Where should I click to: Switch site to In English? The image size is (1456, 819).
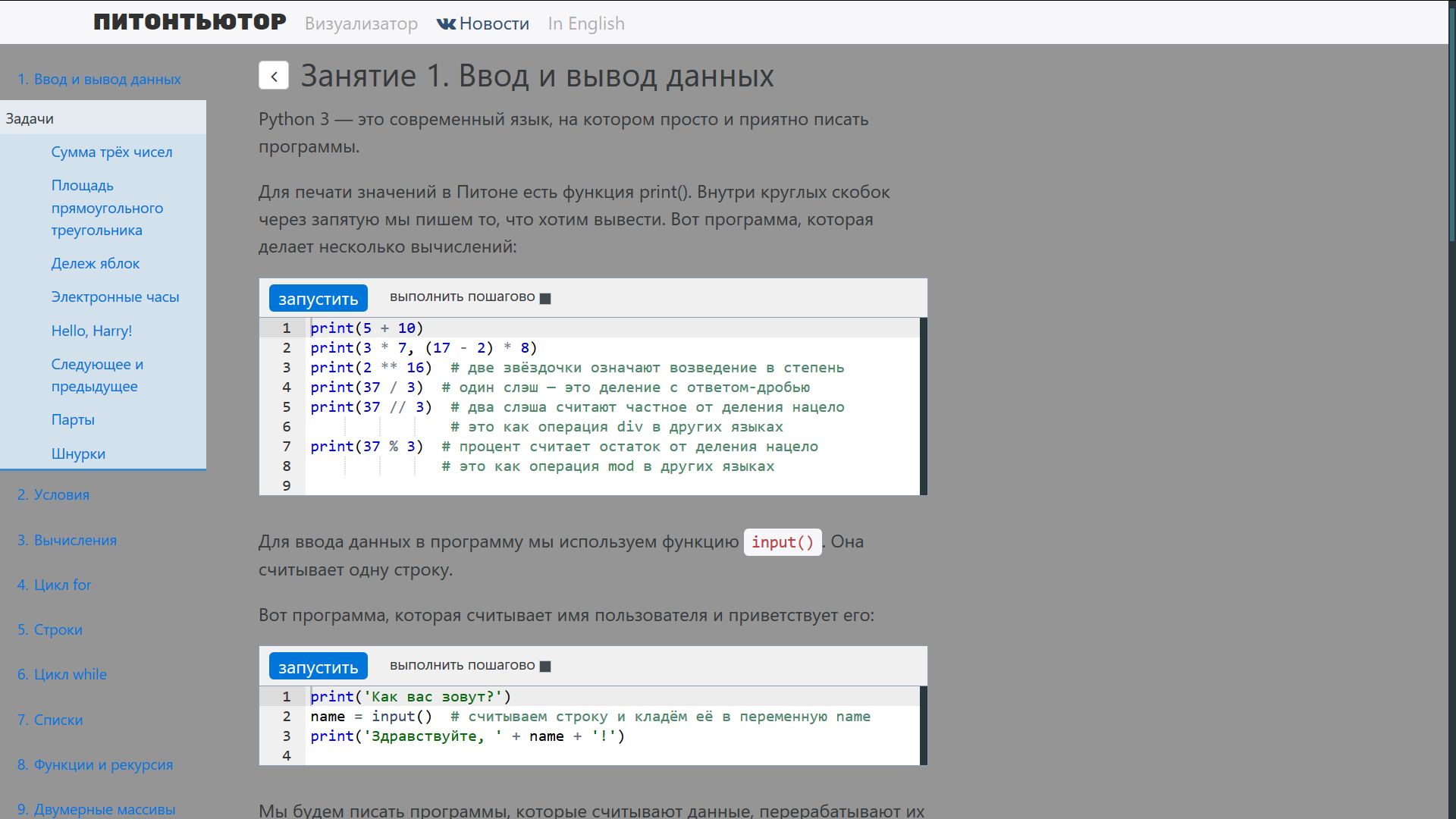click(x=586, y=24)
